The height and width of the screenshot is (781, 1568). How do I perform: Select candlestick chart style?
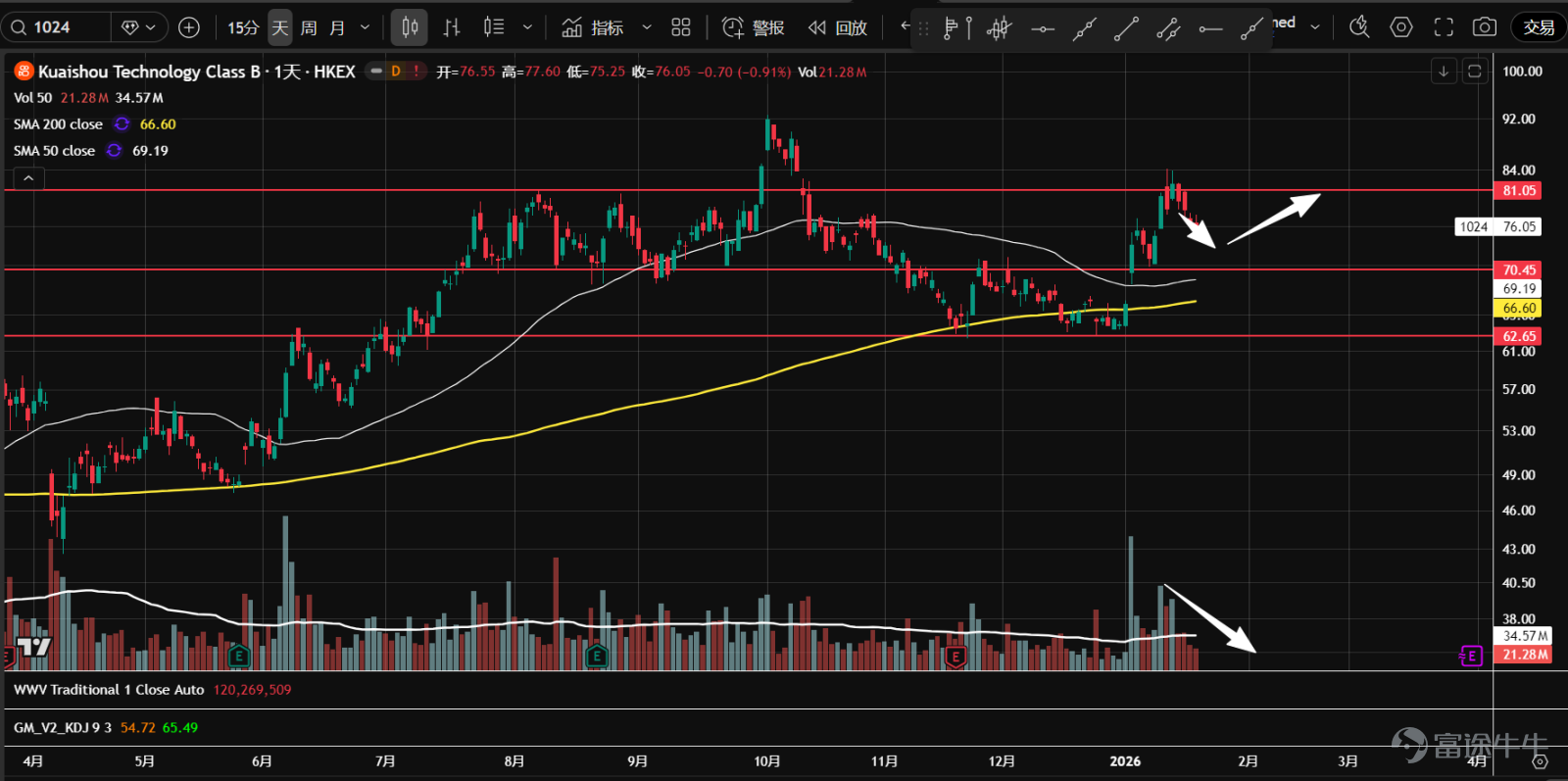point(410,27)
